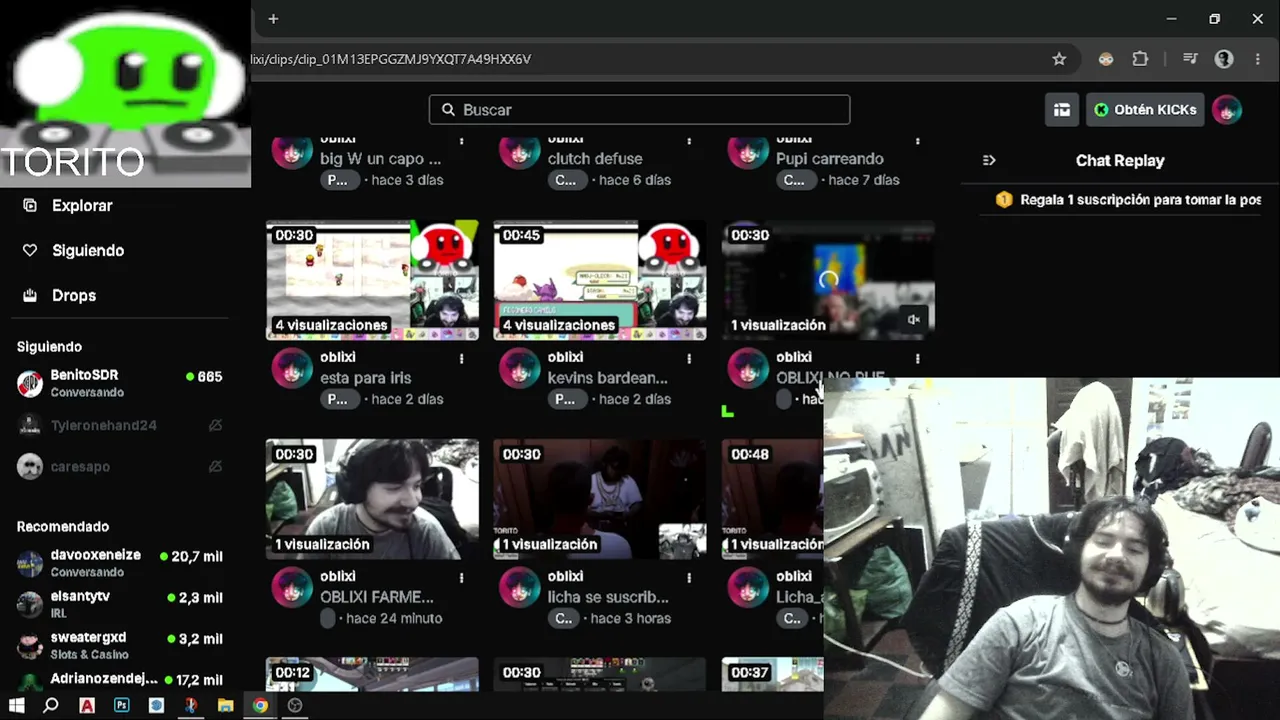Click the Obtén KICKs button
Image resolution: width=1280 pixels, height=720 pixels.
click(1146, 110)
